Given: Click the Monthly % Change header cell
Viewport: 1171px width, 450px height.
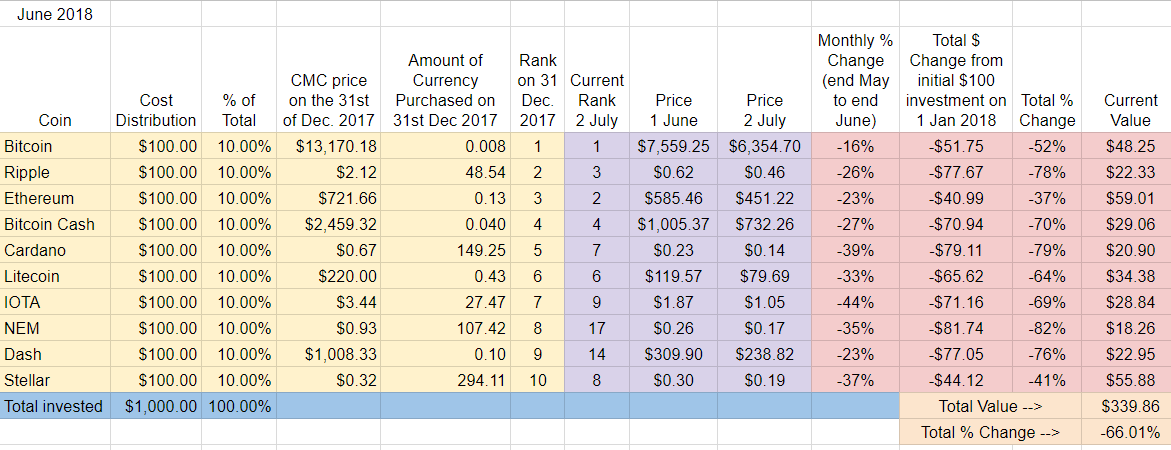Looking at the screenshot, I should tap(855, 81).
